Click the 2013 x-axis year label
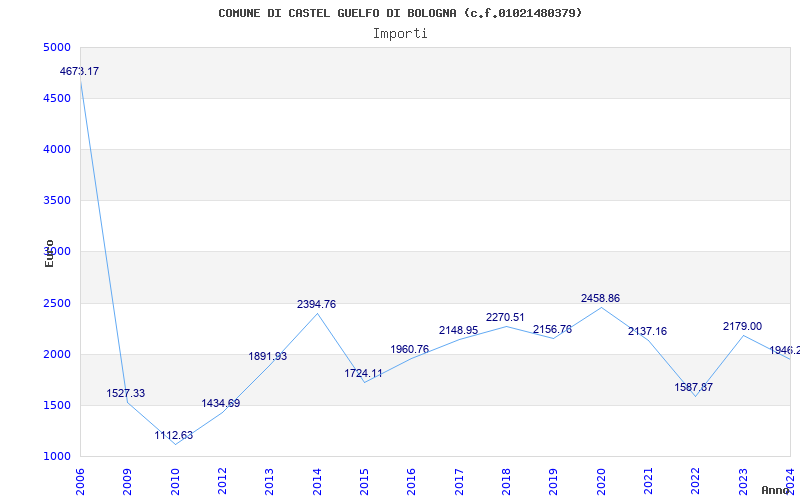800x500 pixels. click(x=270, y=482)
